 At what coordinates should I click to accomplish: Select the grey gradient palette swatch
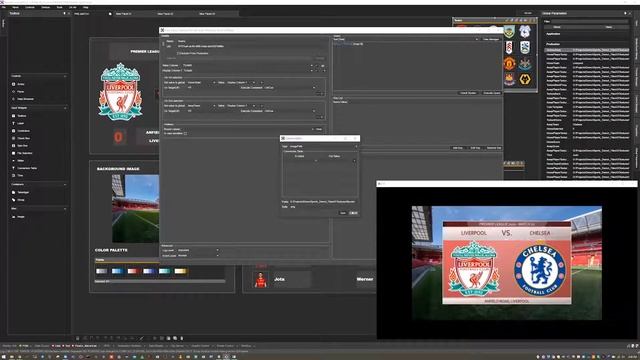pos(101,271)
